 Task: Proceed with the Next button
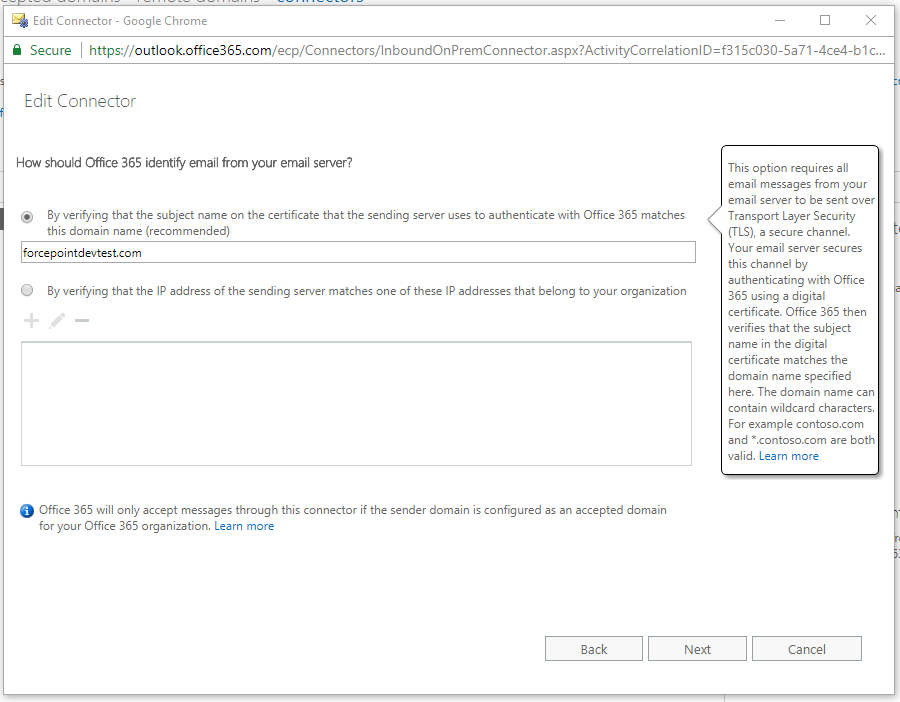(x=697, y=649)
